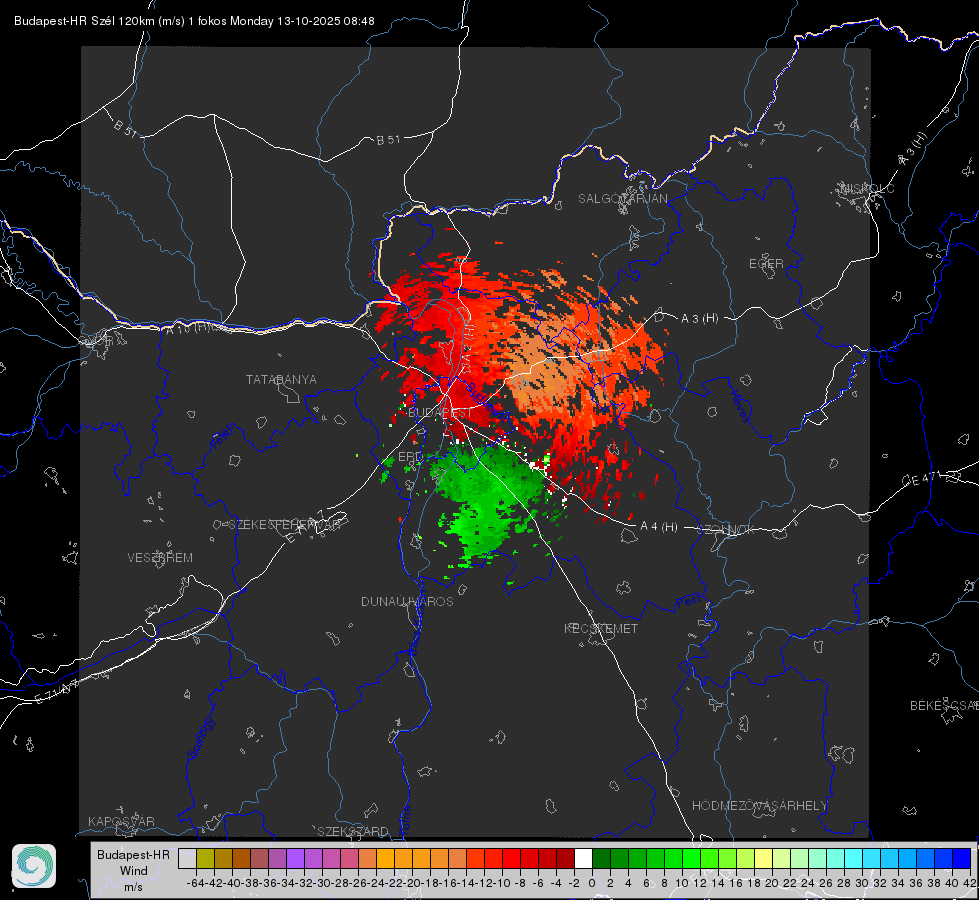
Task: Click the BÉKÉSCSABA city label
Action: (x=944, y=706)
